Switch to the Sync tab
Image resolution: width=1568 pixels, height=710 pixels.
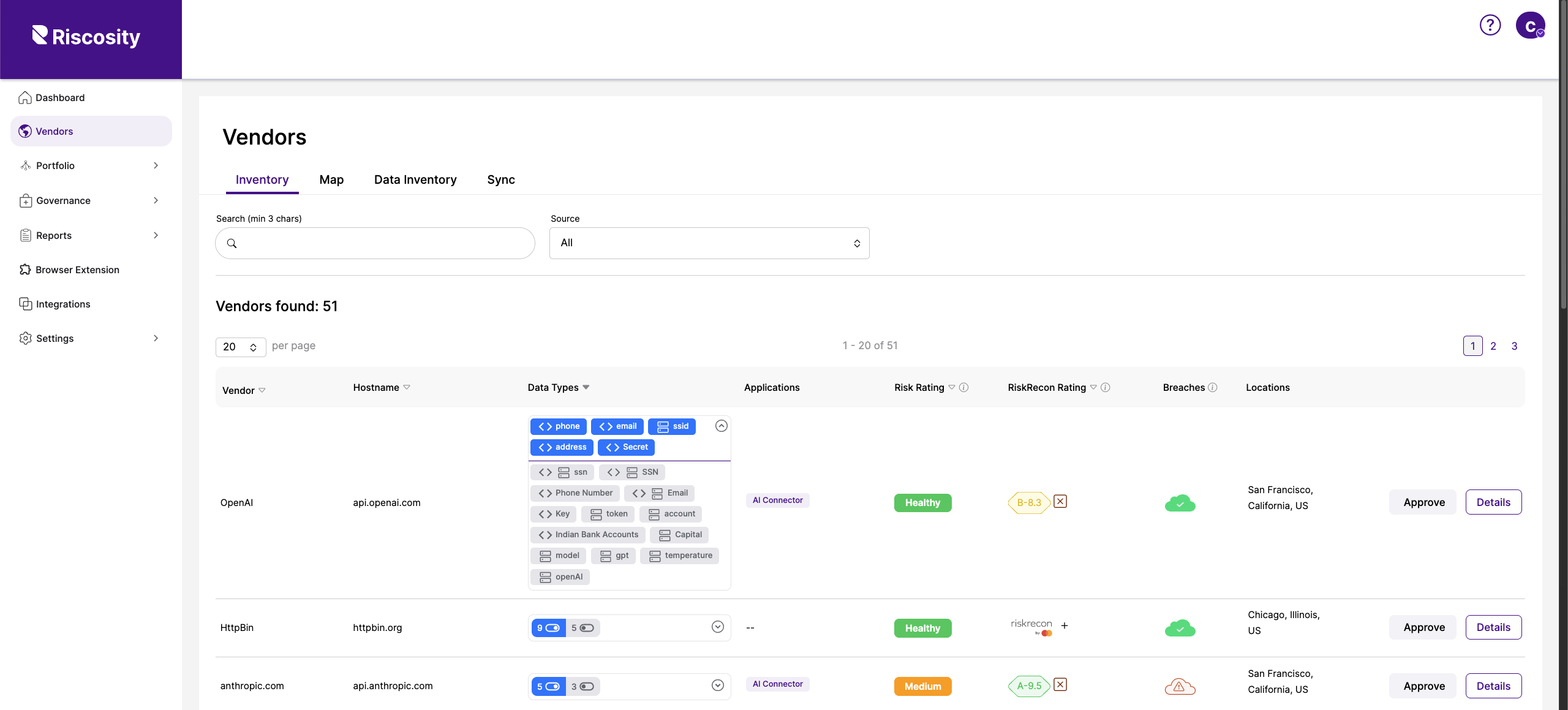[501, 180]
